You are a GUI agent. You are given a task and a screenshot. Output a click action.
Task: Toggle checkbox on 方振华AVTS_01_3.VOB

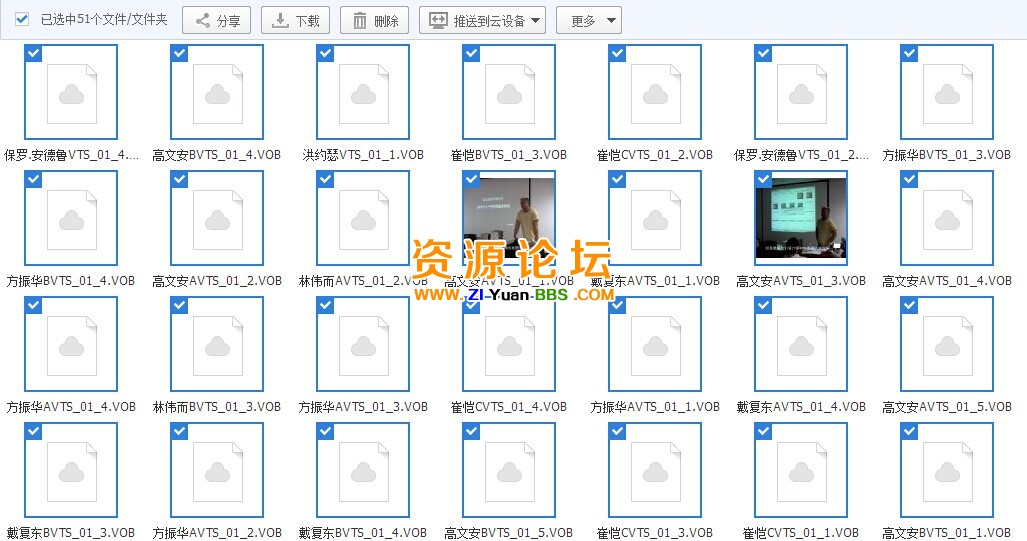tap(326, 305)
